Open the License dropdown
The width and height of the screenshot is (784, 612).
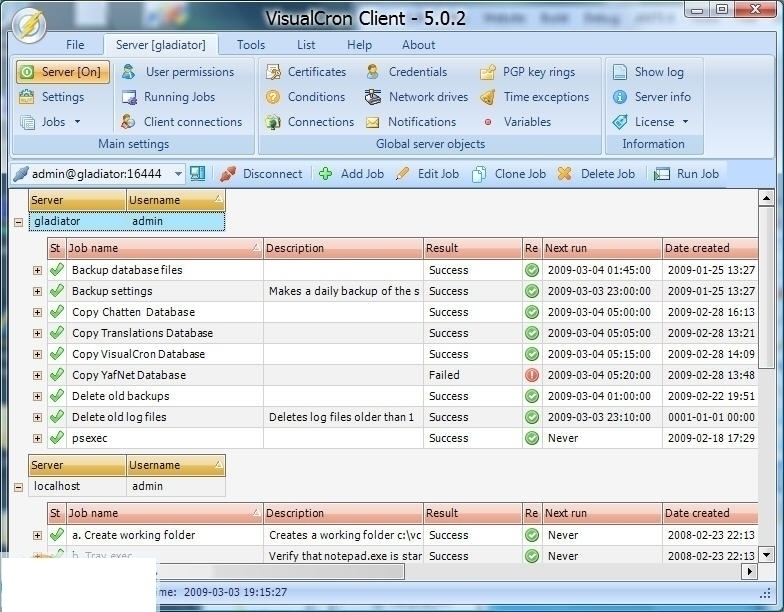click(x=650, y=122)
